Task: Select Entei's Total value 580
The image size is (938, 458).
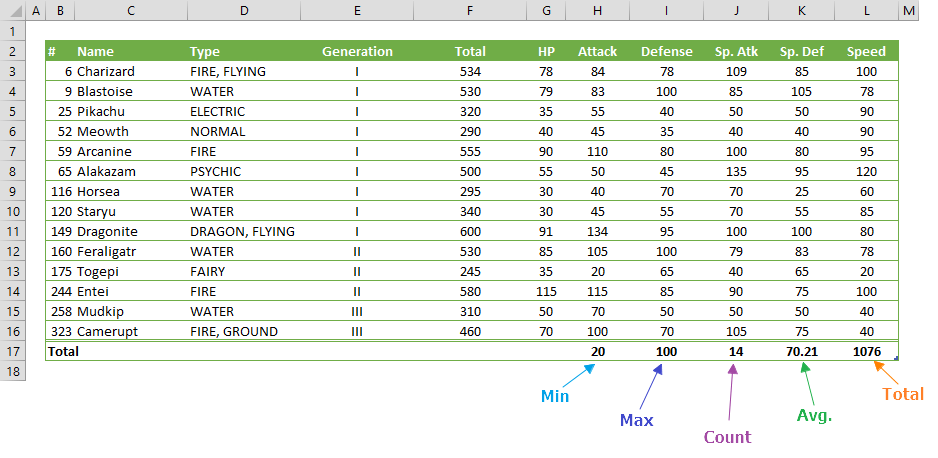Action: tap(470, 292)
